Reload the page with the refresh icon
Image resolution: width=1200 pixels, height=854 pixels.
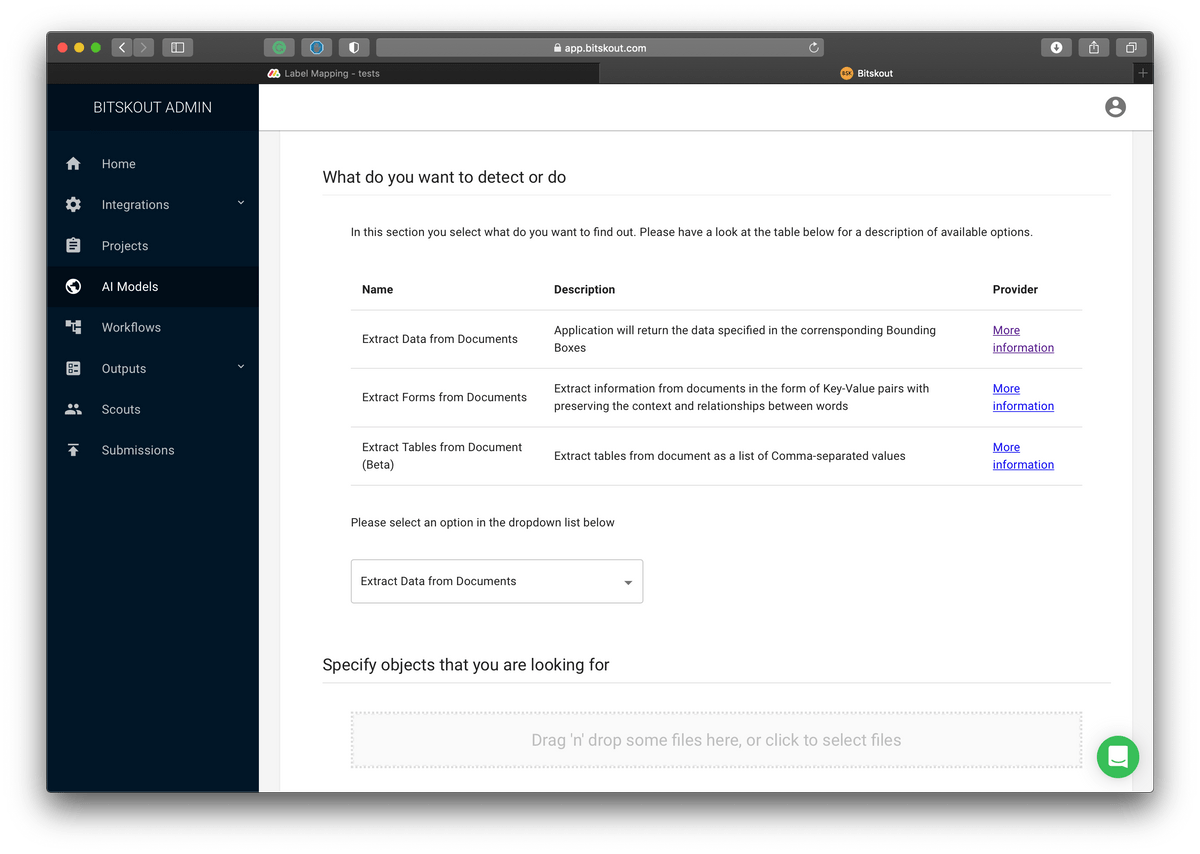coord(814,47)
